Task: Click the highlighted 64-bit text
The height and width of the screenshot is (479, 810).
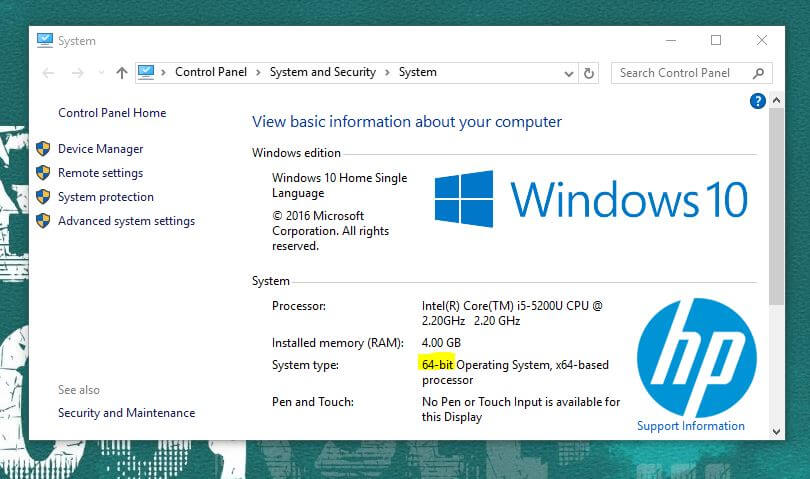Action: [437, 365]
